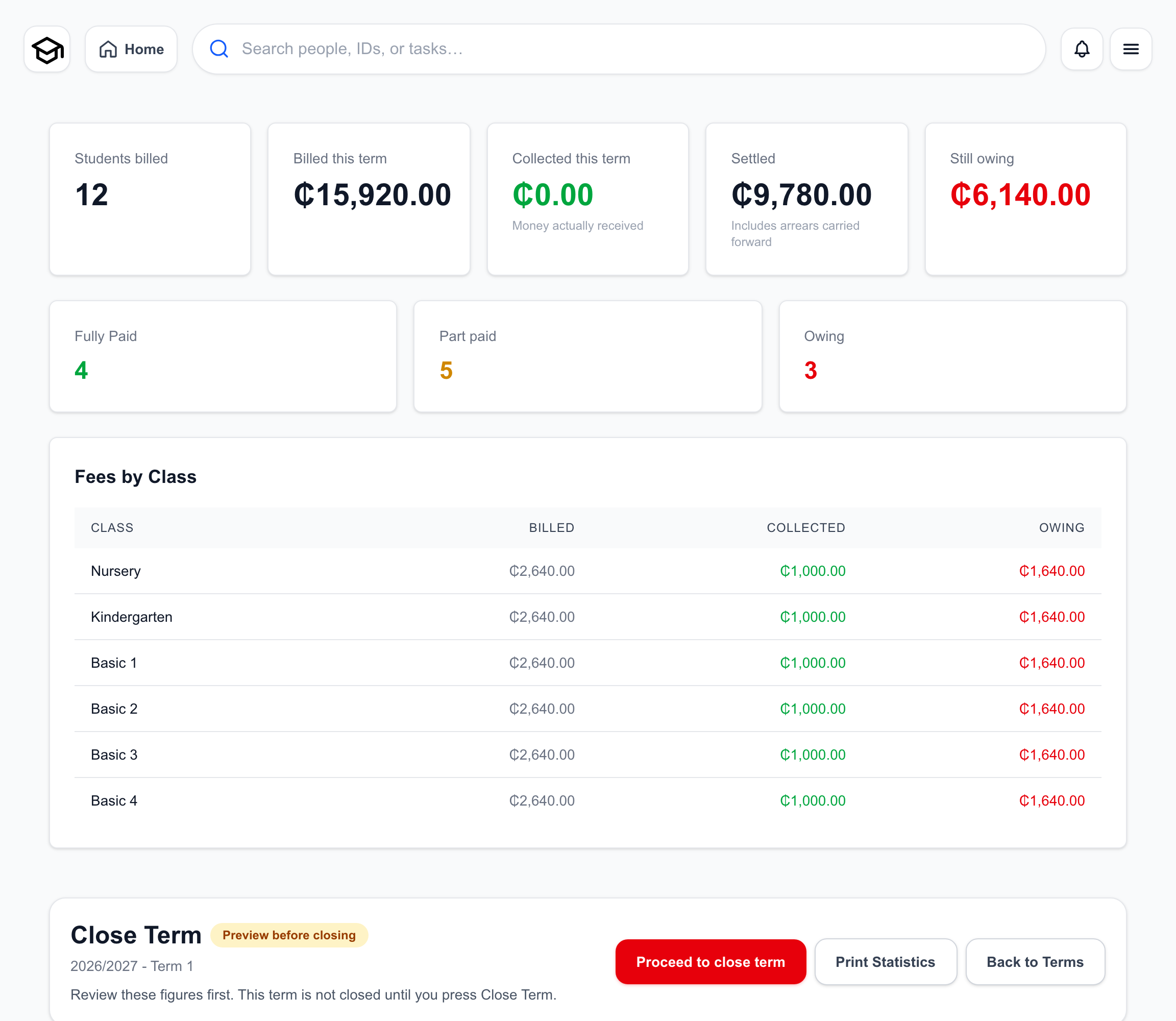Click Nursery billed amount ₵2,640.00

click(x=541, y=571)
